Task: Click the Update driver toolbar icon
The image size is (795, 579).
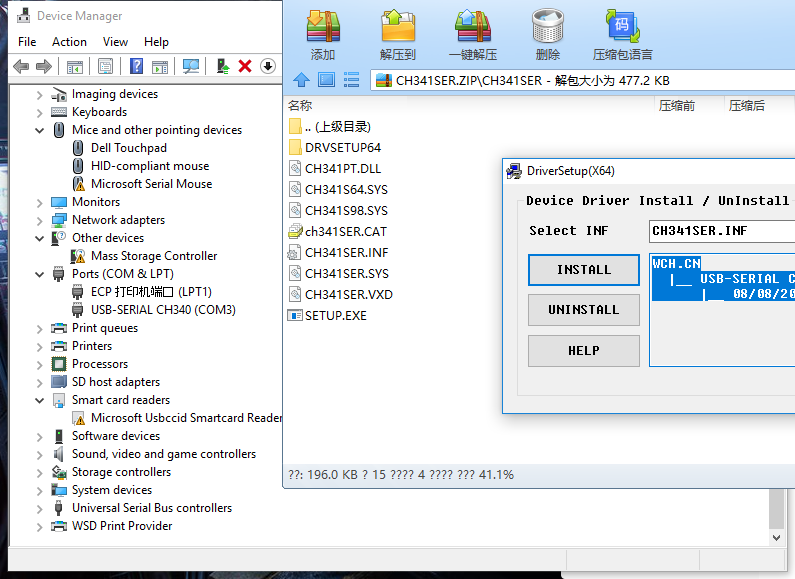Action: 223,66
